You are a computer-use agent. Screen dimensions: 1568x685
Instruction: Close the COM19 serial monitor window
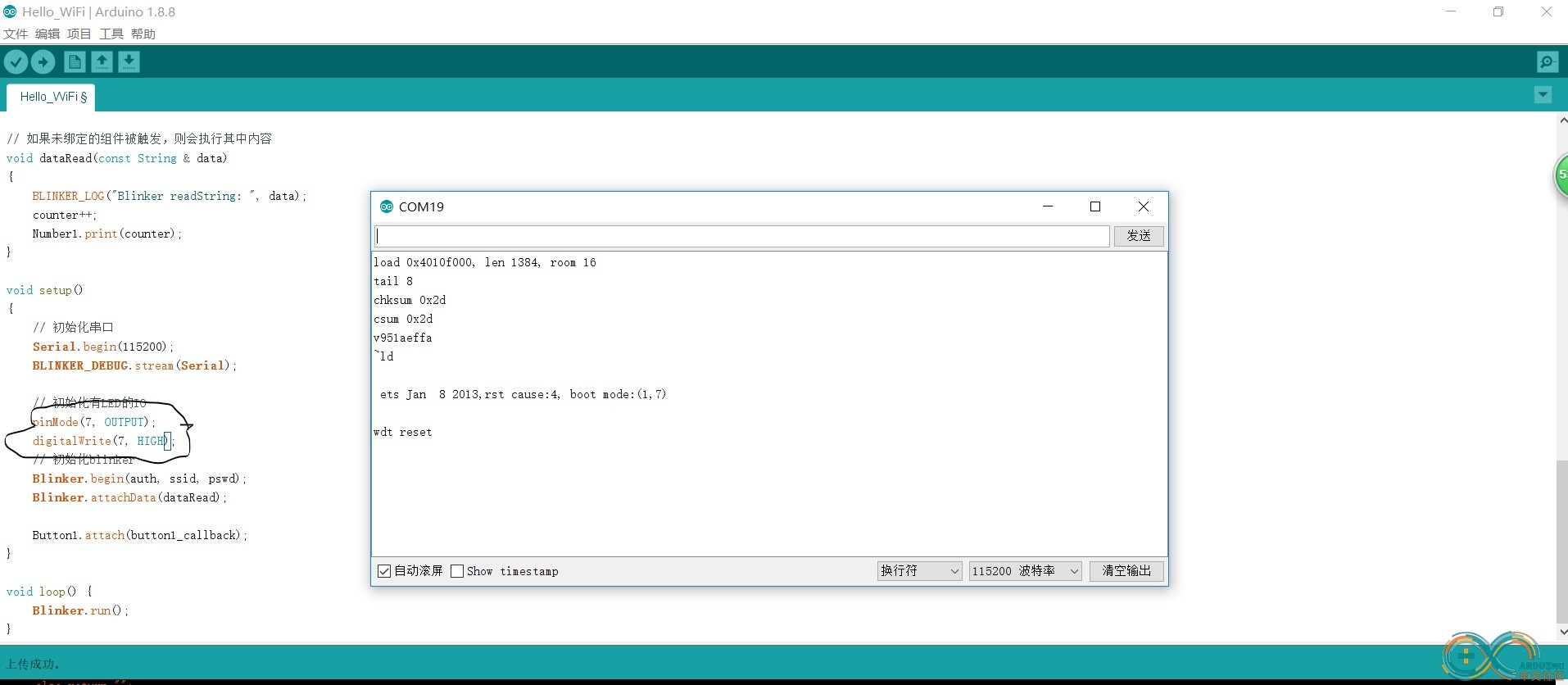[1144, 206]
